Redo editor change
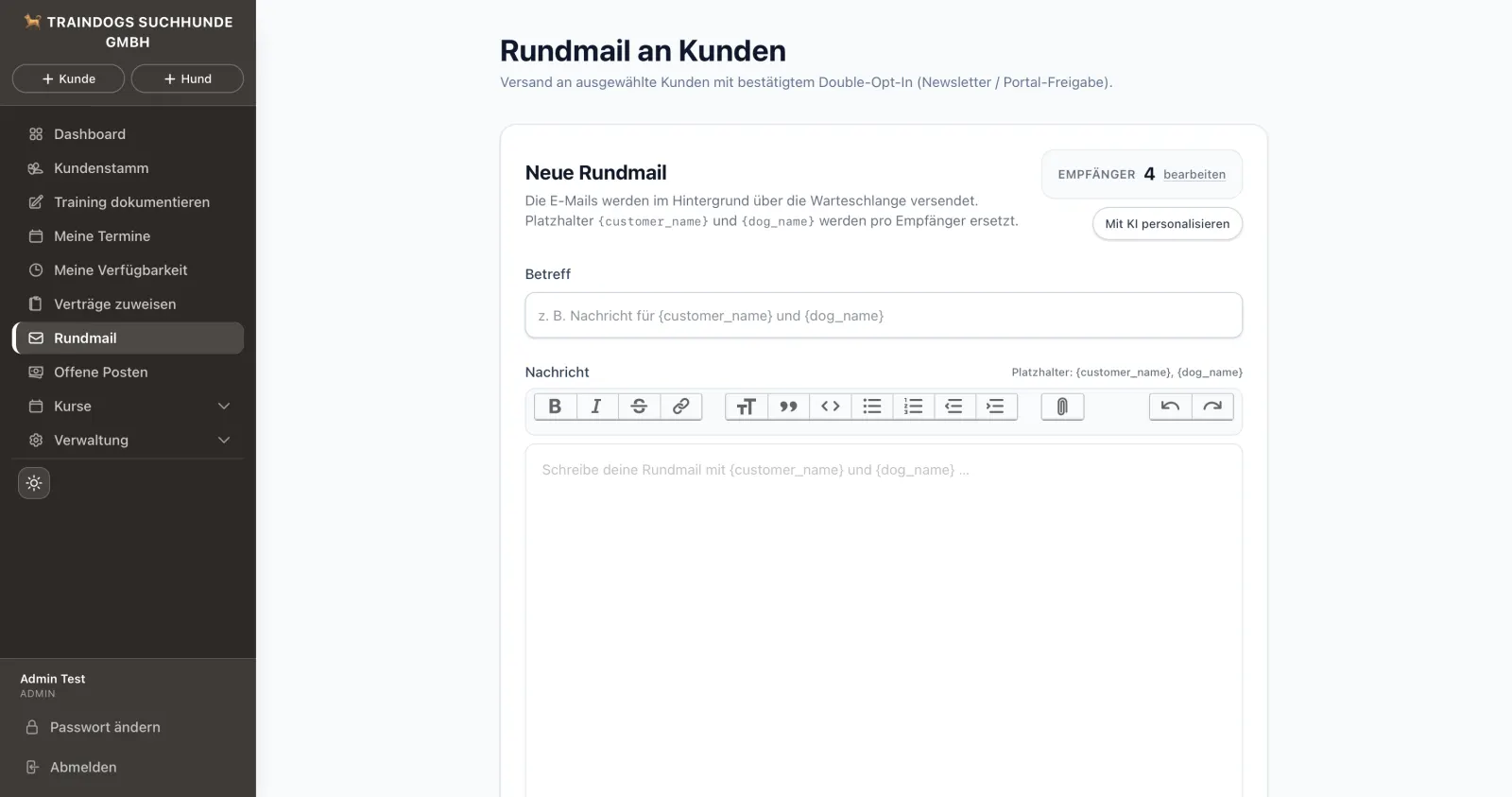The height and width of the screenshot is (797, 1512). click(x=1212, y=407)
